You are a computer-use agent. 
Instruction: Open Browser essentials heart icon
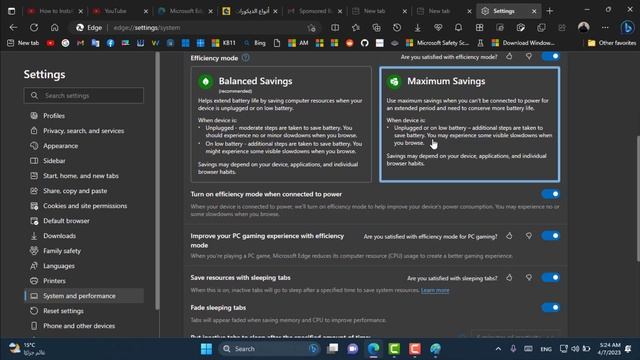(x=438, y=27)
